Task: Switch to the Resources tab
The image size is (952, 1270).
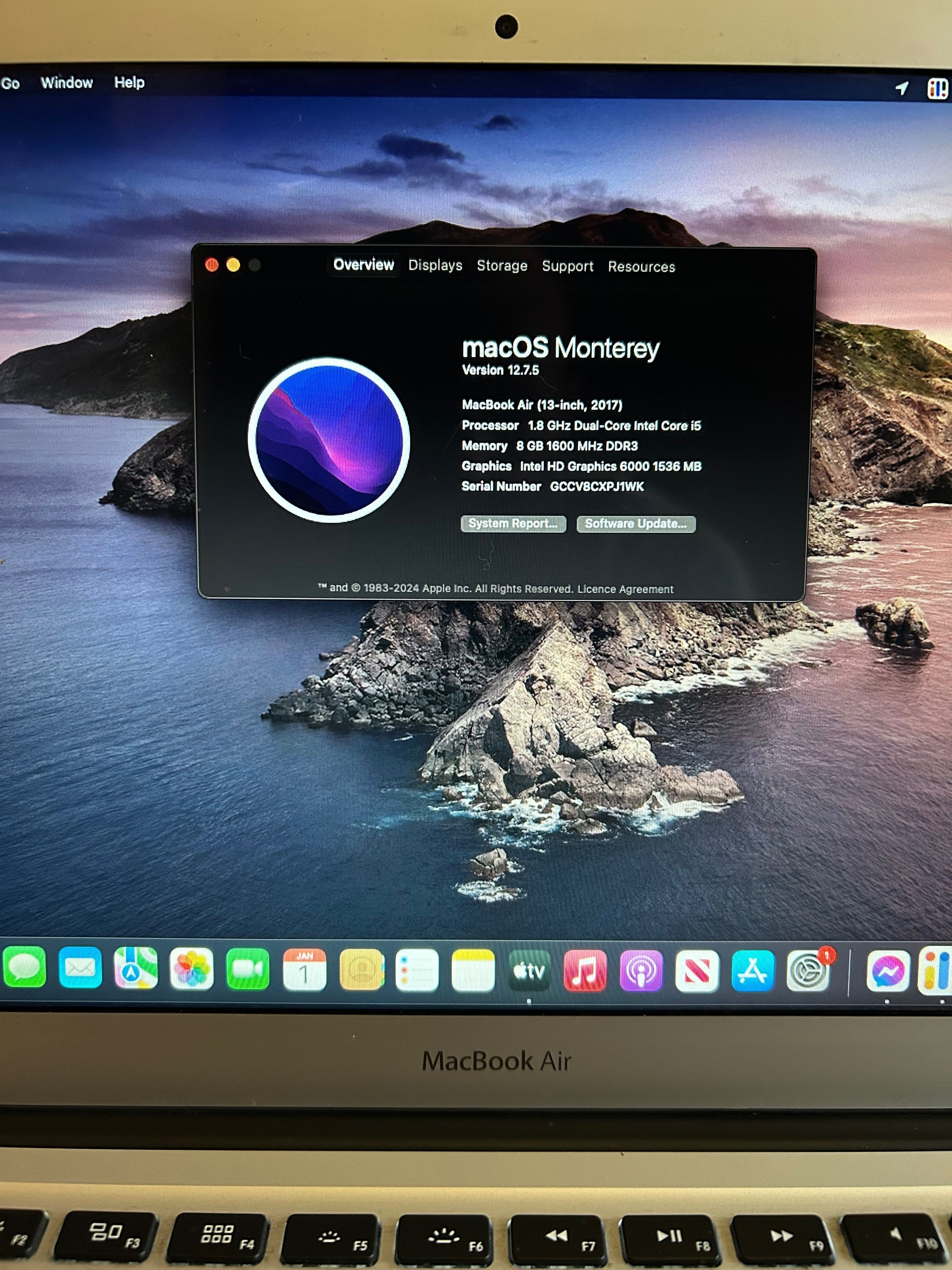Action: point(642,267)
